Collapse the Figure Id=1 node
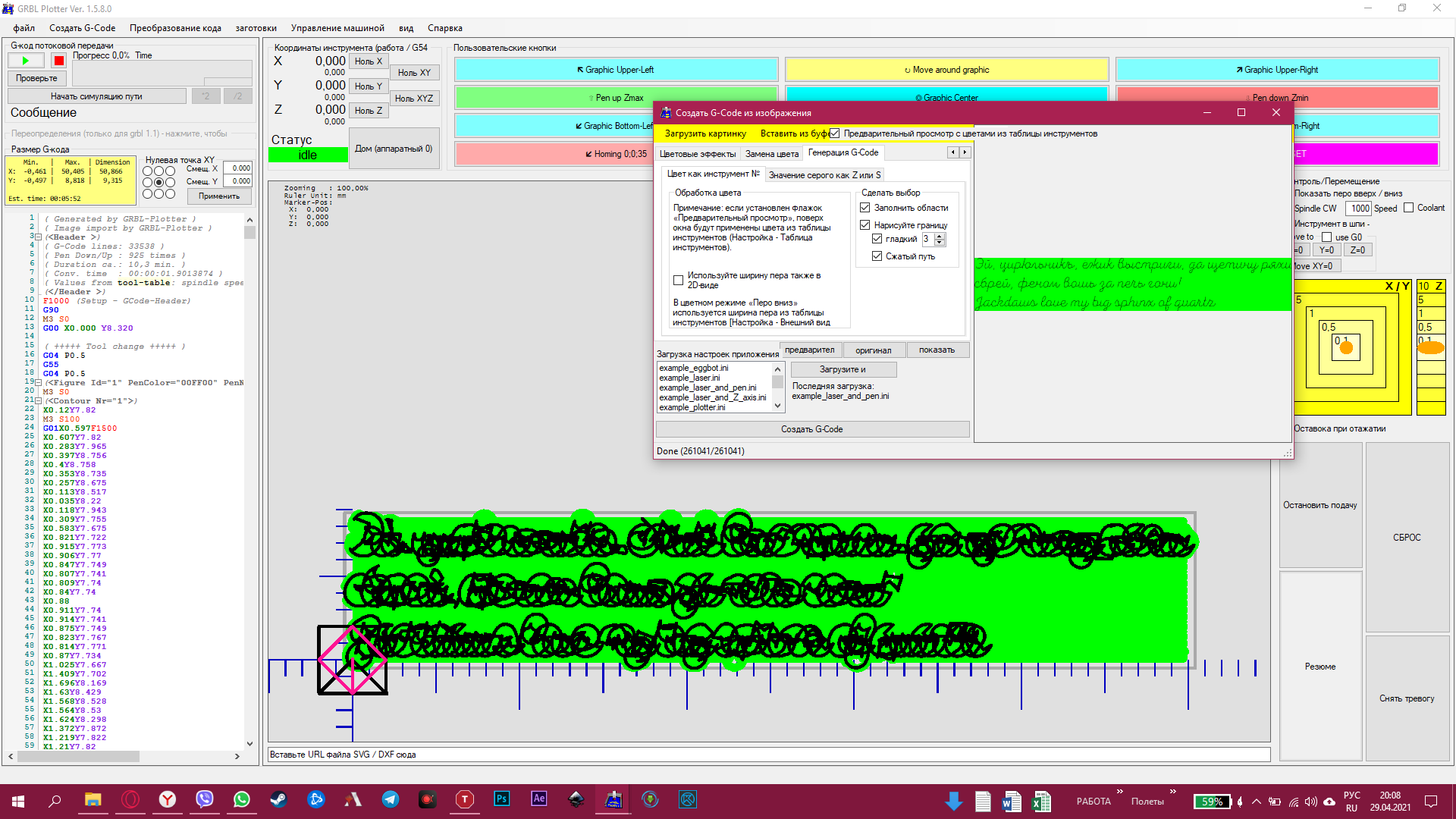This screenshot has width=1456, height=819. [x=37, y=382]
